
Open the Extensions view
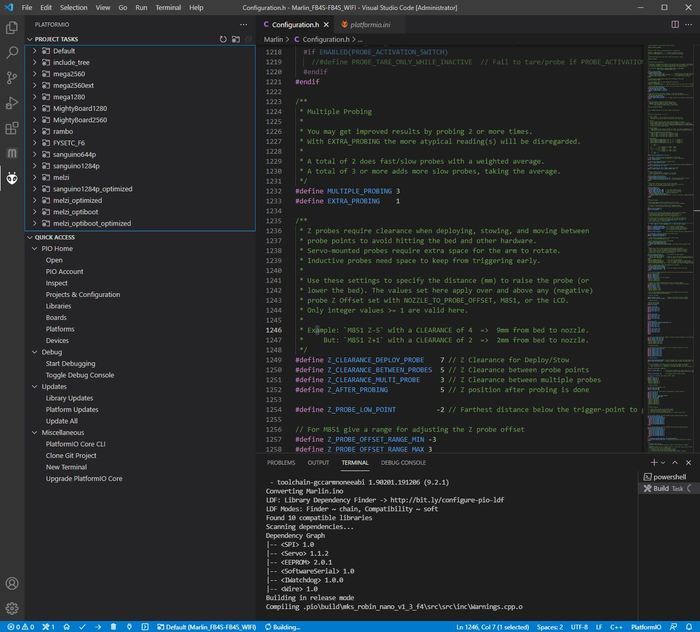click(x=12, y=128)
